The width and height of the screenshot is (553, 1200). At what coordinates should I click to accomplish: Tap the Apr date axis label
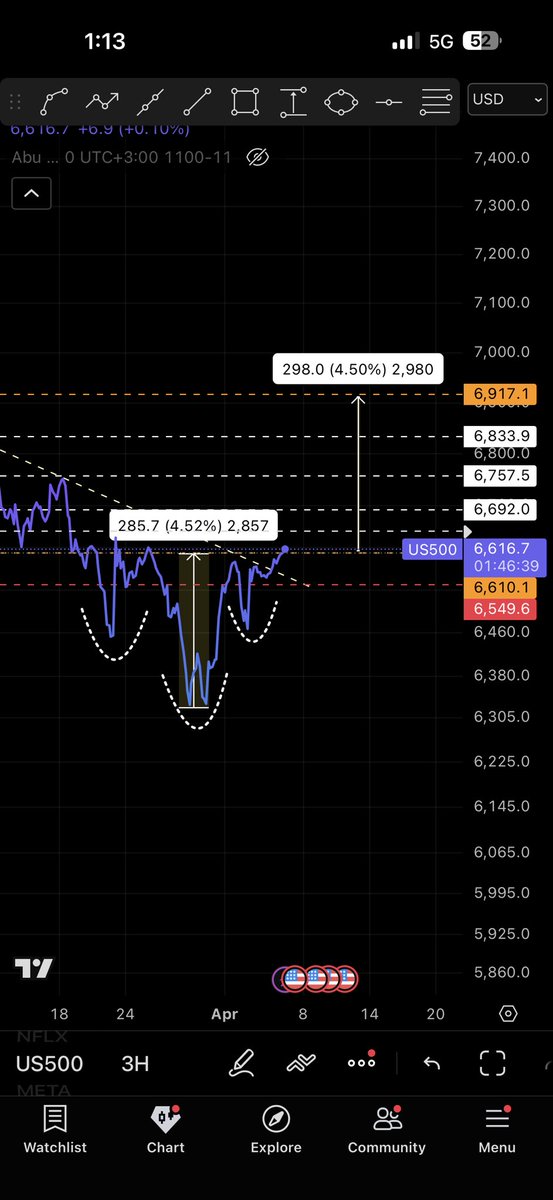(x=225, y=1013)
